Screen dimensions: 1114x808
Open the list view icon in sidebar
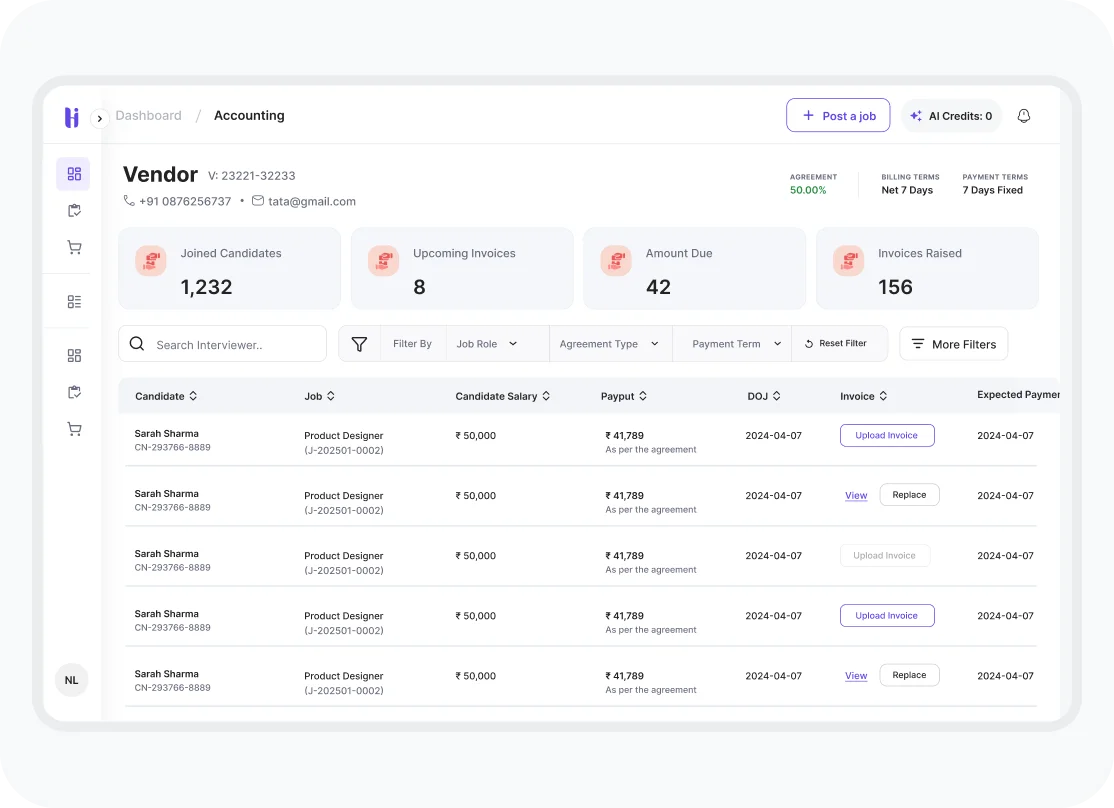(x=73, y=302)
